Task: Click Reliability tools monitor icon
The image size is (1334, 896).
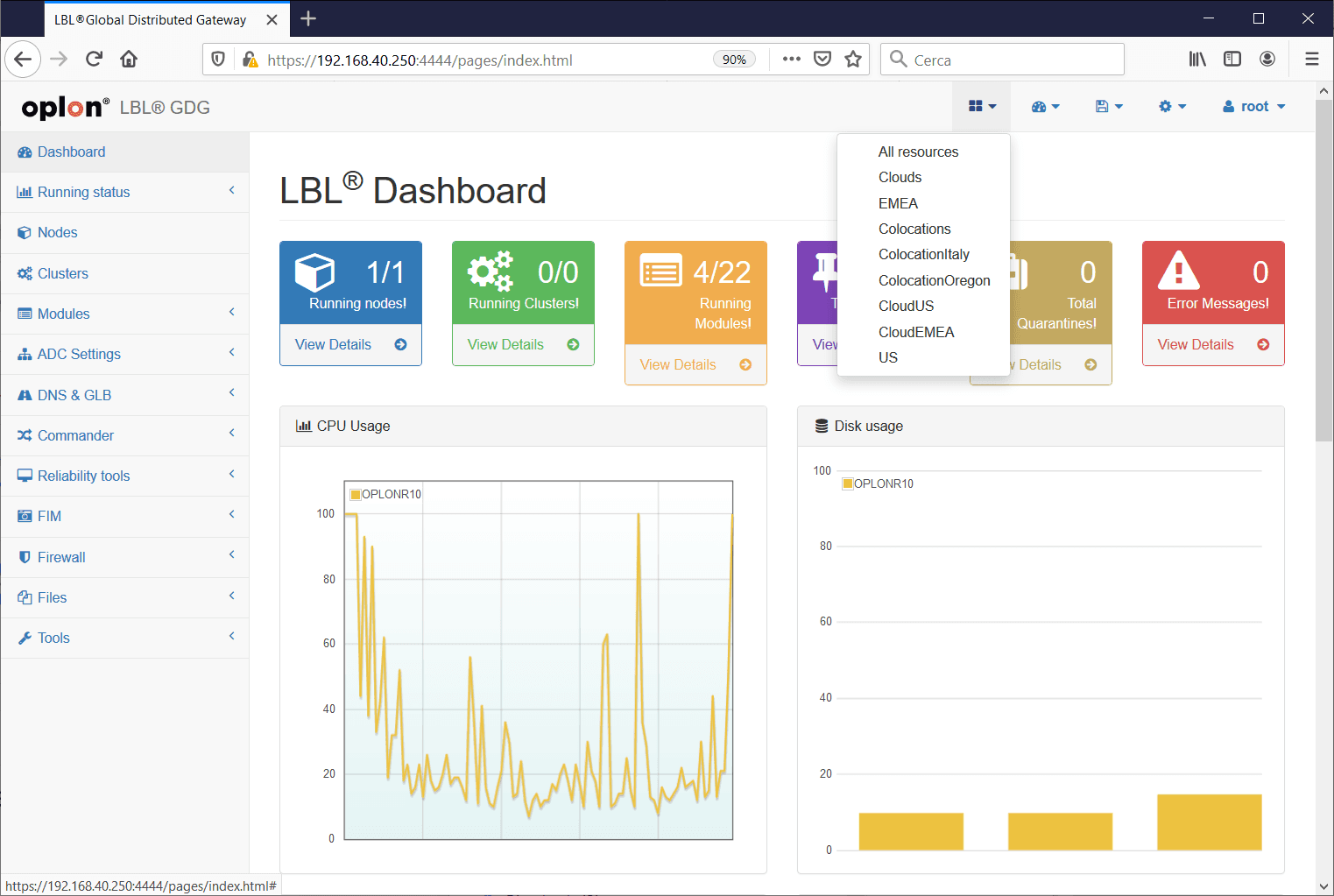Action: tap(25, 476)
